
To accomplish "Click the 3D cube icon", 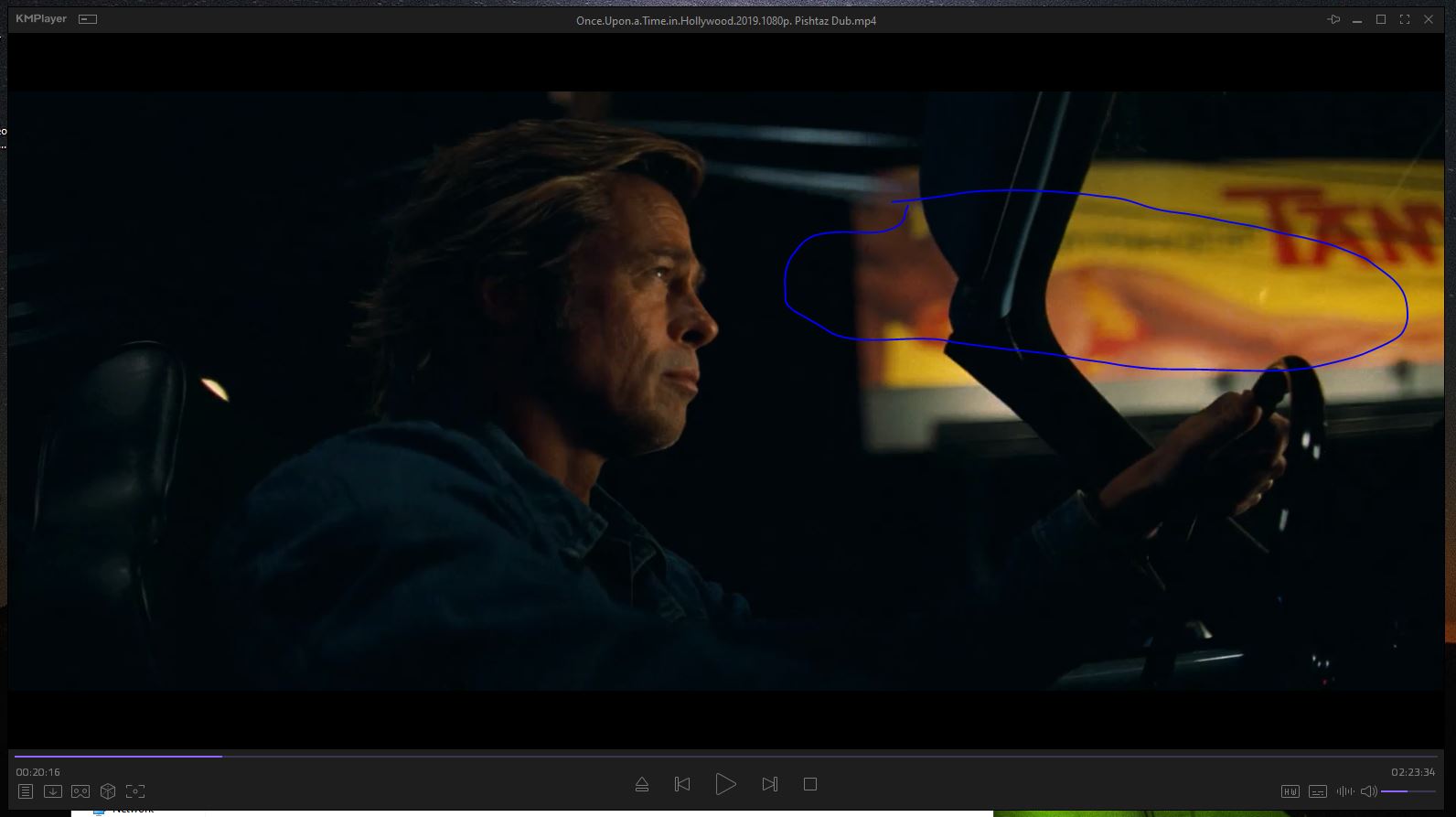I will (x=108, y=791).
